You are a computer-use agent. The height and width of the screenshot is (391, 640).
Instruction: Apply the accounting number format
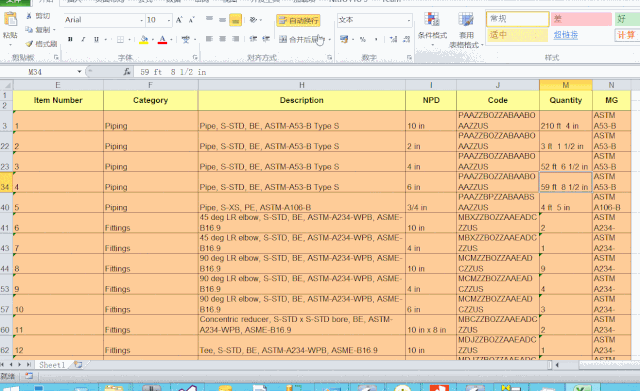pos(344,39)
